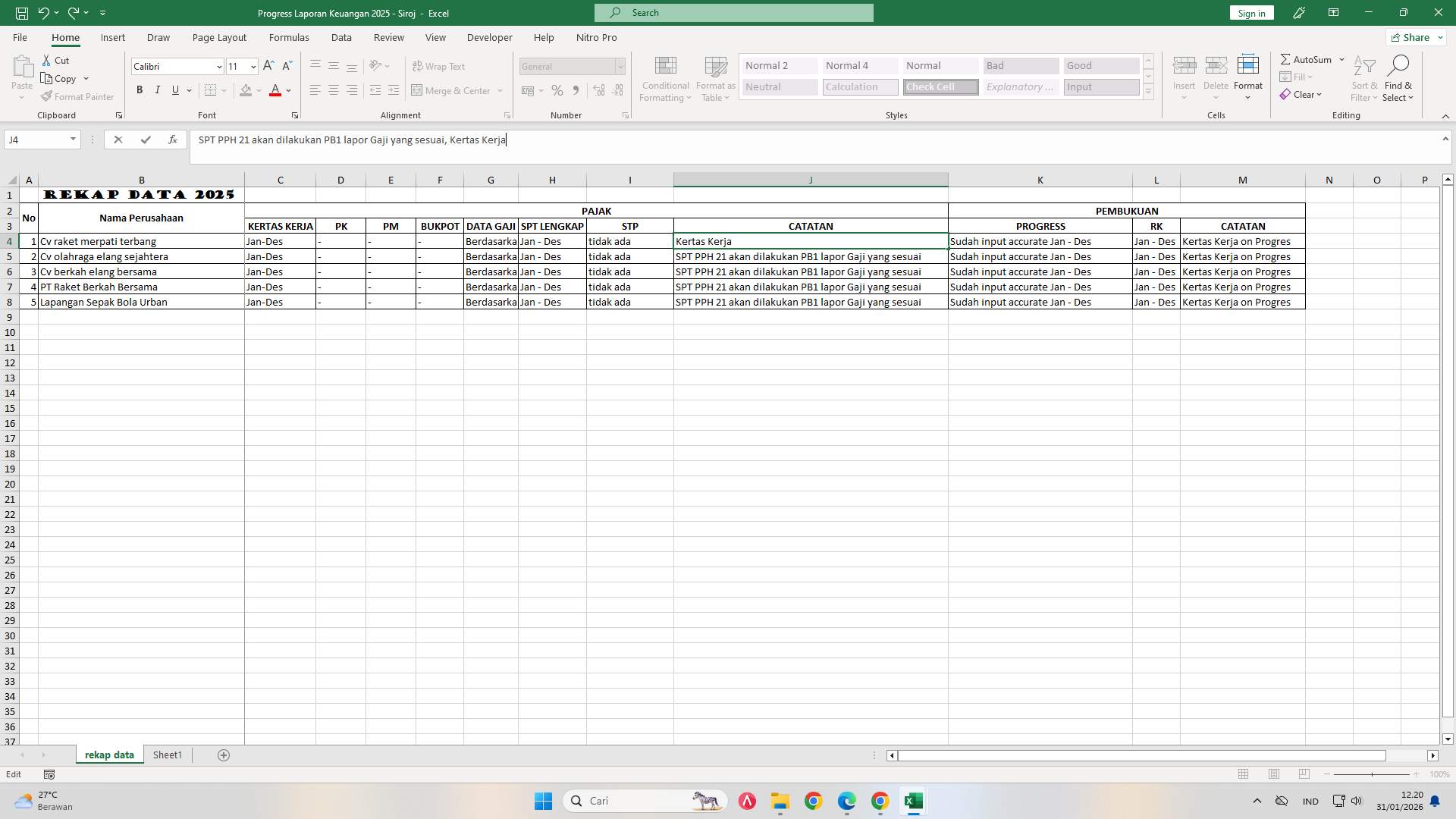Toggle bold formatting on selected cell
This screenshot has height=819, width=1456.
tap(140, 90)
